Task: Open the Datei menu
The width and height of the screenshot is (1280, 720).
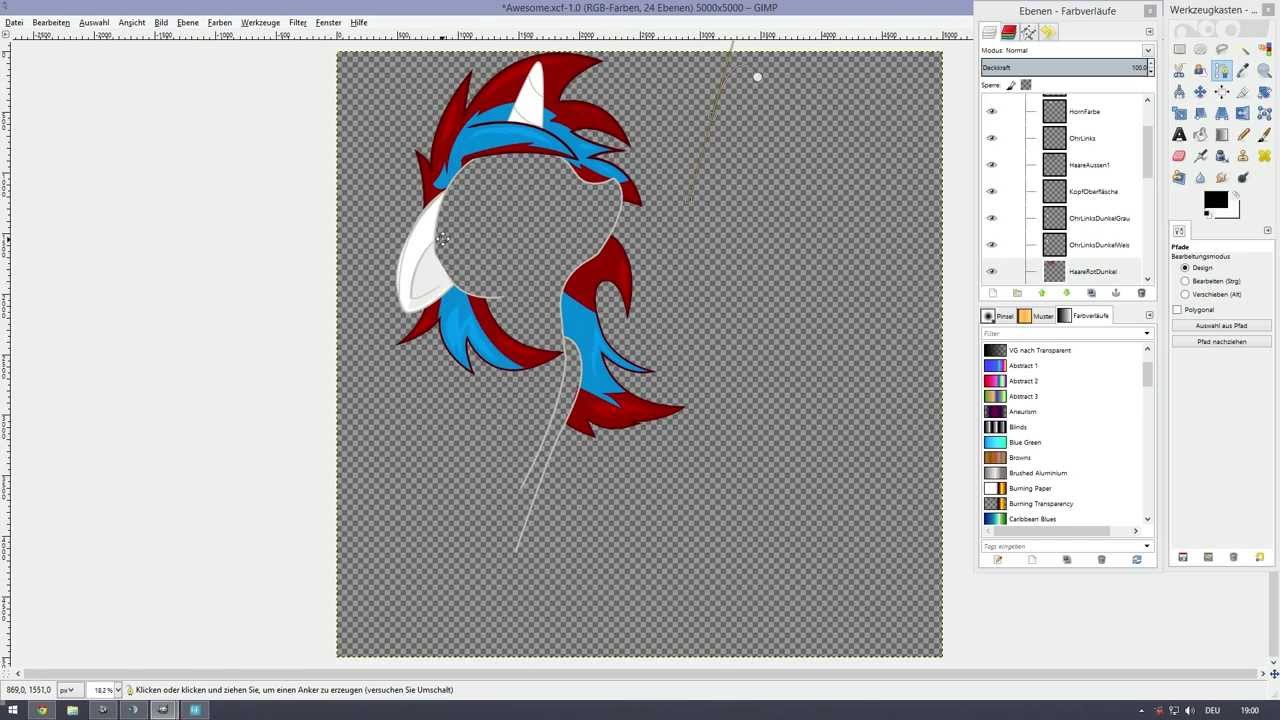Action: (x=14, y=22)
